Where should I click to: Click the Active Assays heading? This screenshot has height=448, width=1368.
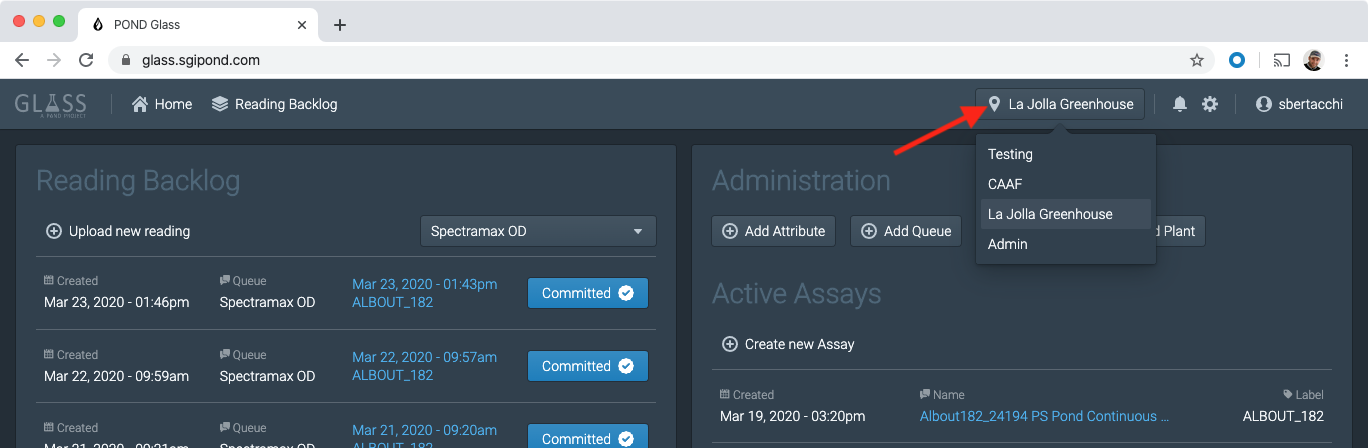pyautogui.click(x=797, y=294)
